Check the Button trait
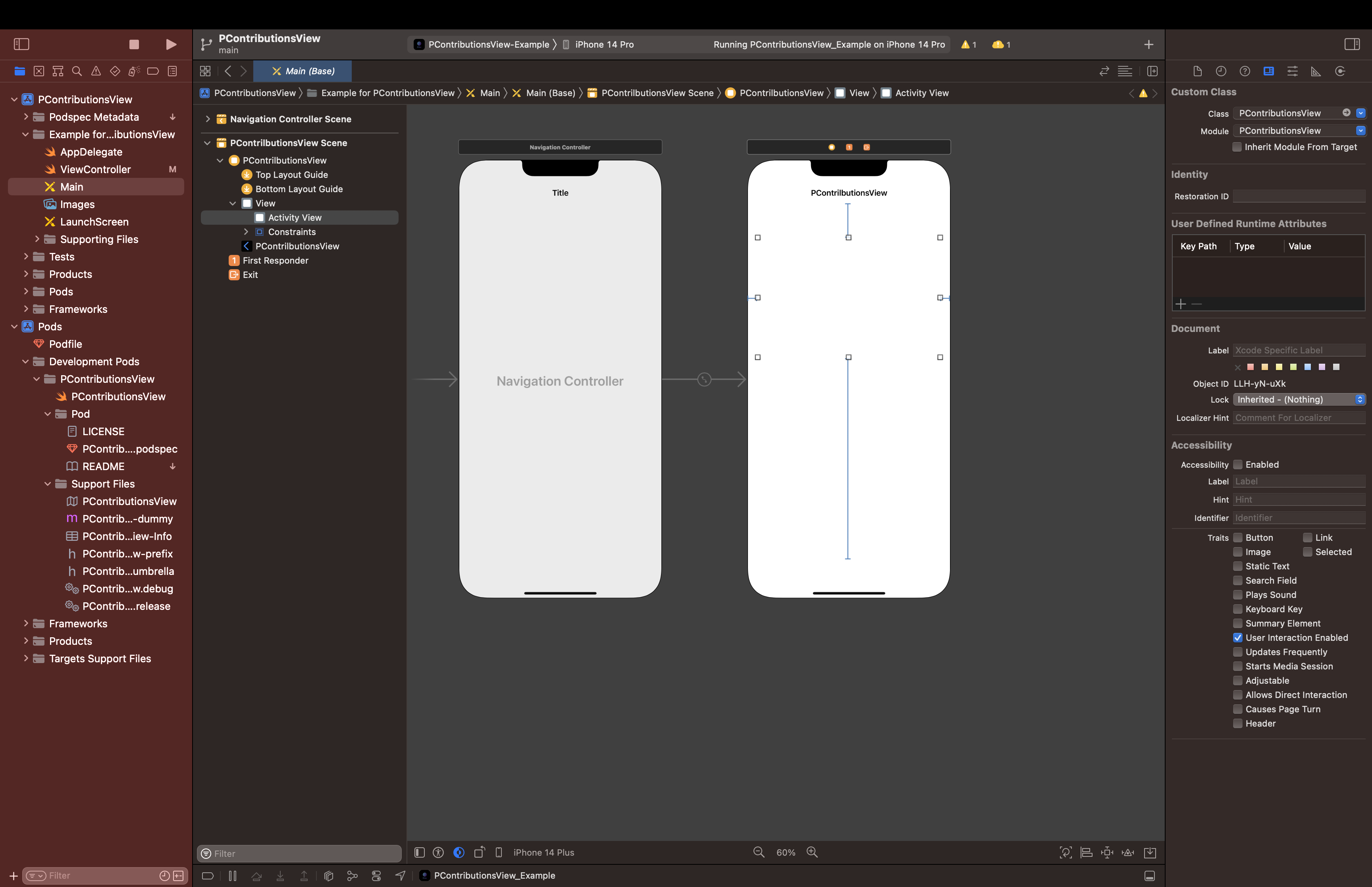The width and height of the screenshot is (1372, 887). tap(1238, 537)
